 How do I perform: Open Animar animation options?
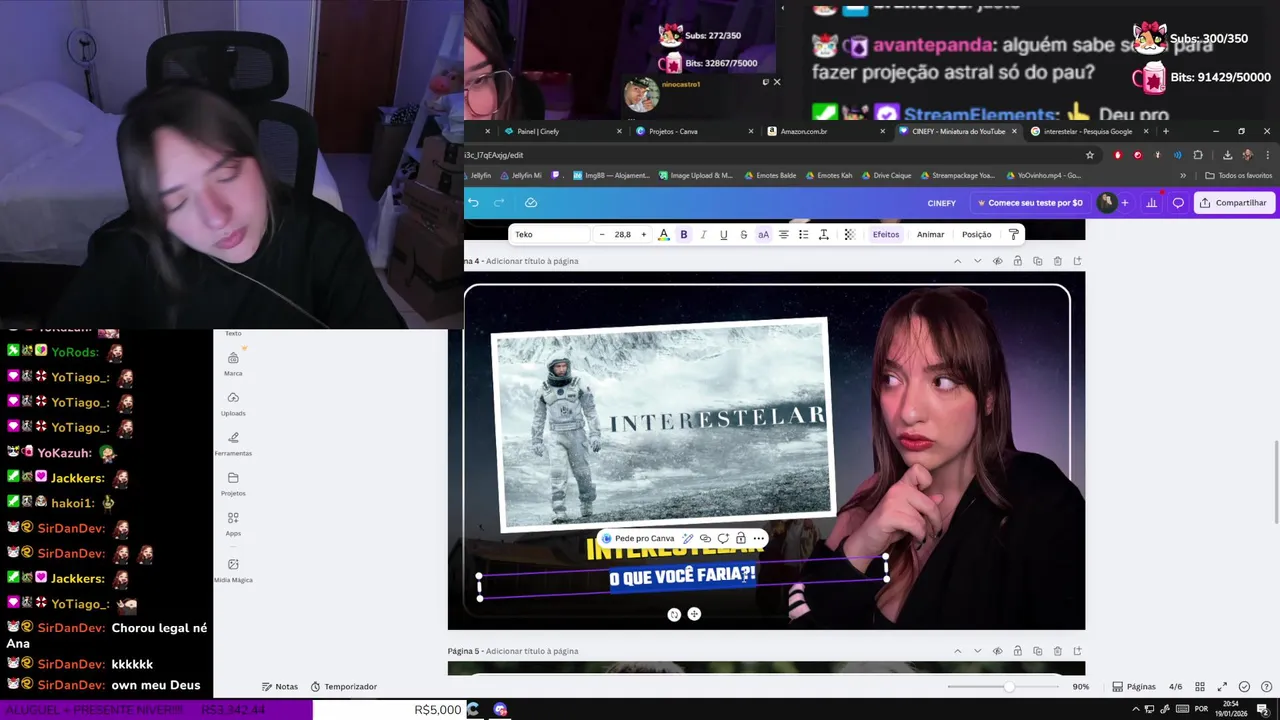pos(931,235)
